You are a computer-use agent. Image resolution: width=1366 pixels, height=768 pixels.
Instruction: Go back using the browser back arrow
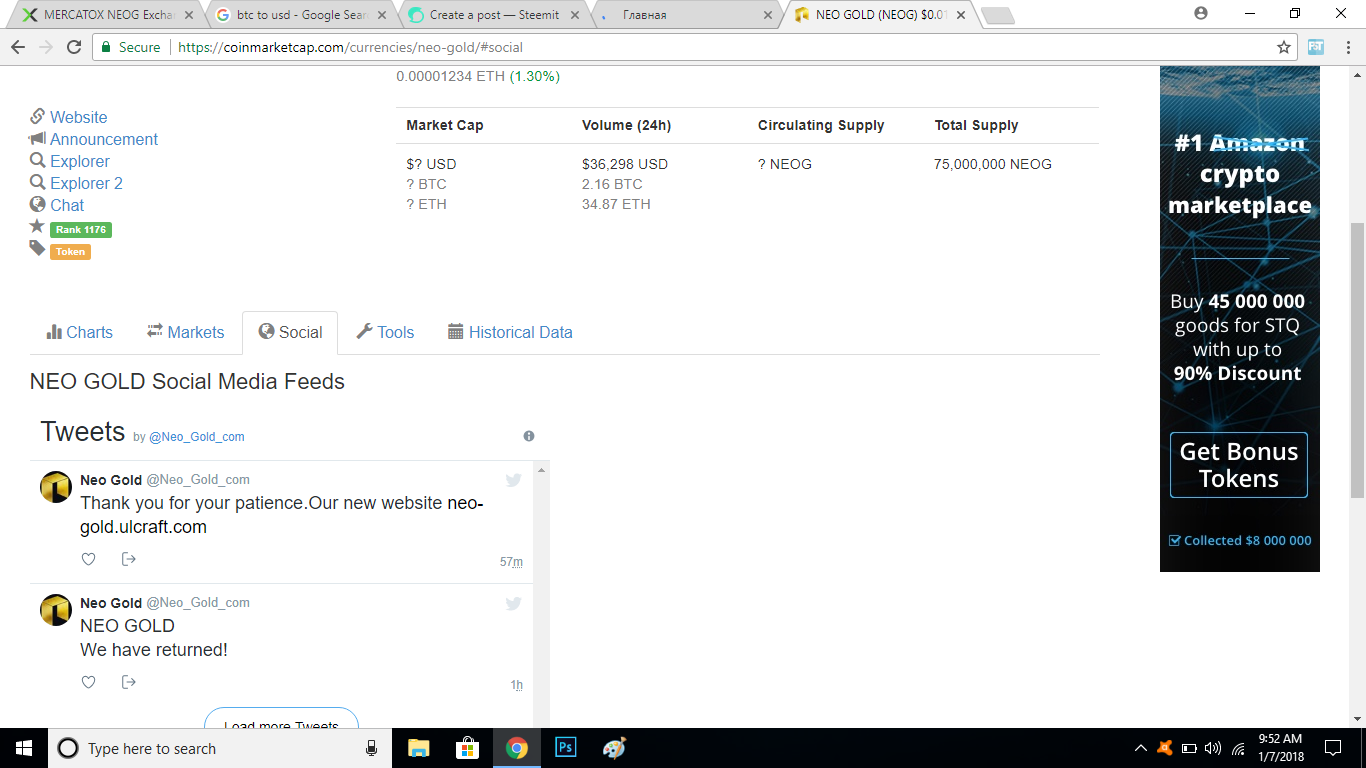[18, 47]
